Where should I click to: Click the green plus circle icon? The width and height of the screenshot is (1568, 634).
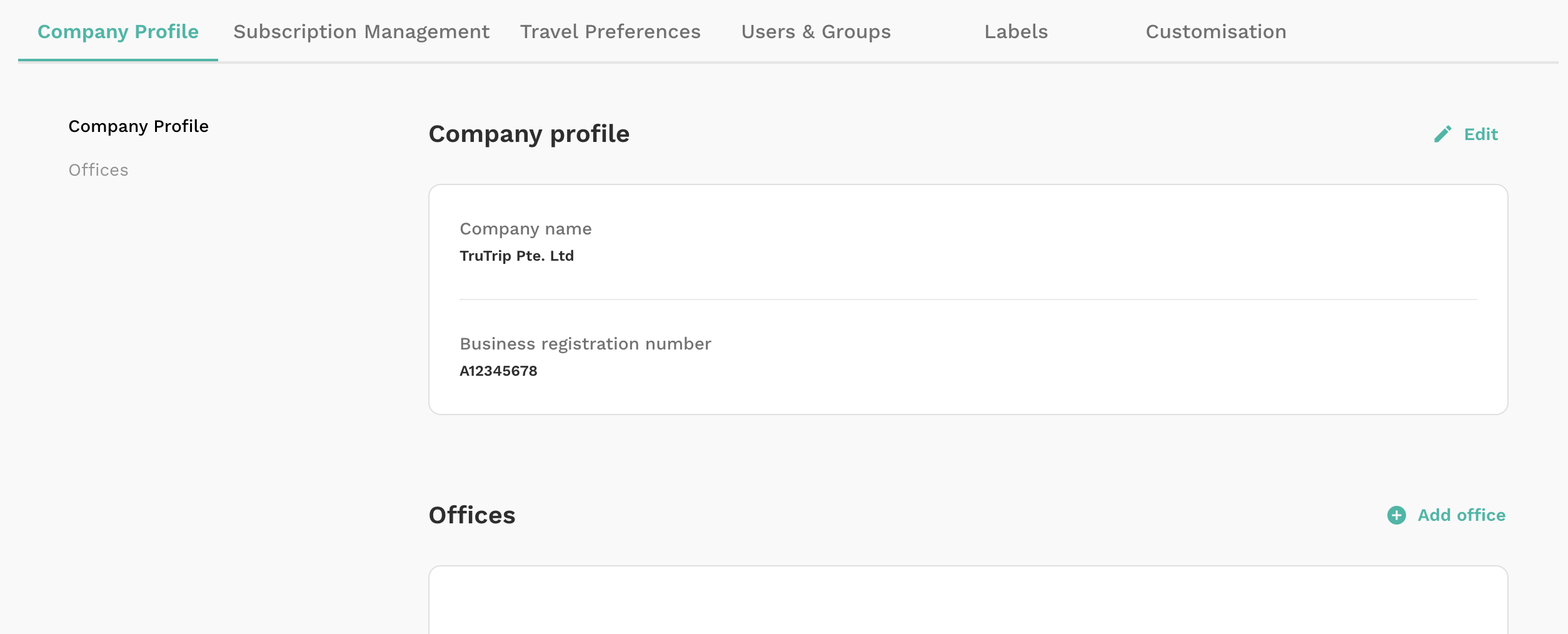pyautogui.click(x=1397, y=515)
